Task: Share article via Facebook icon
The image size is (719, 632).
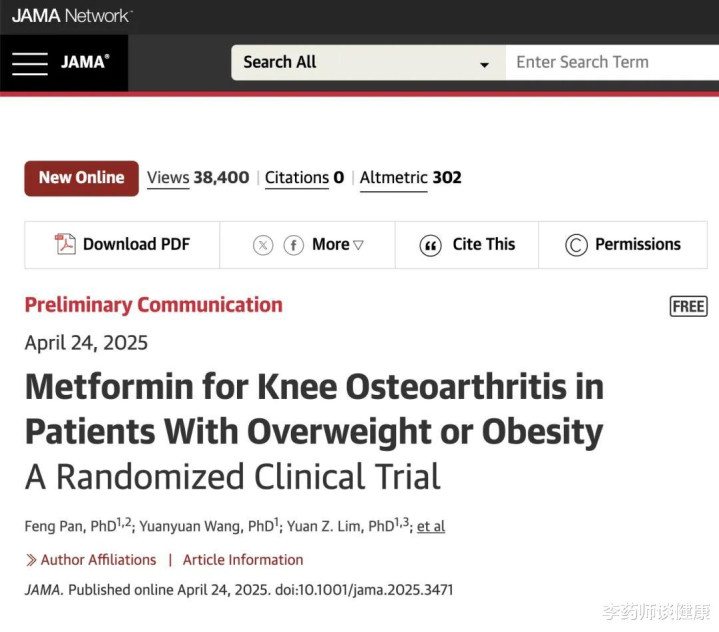Action: (293, 245)
